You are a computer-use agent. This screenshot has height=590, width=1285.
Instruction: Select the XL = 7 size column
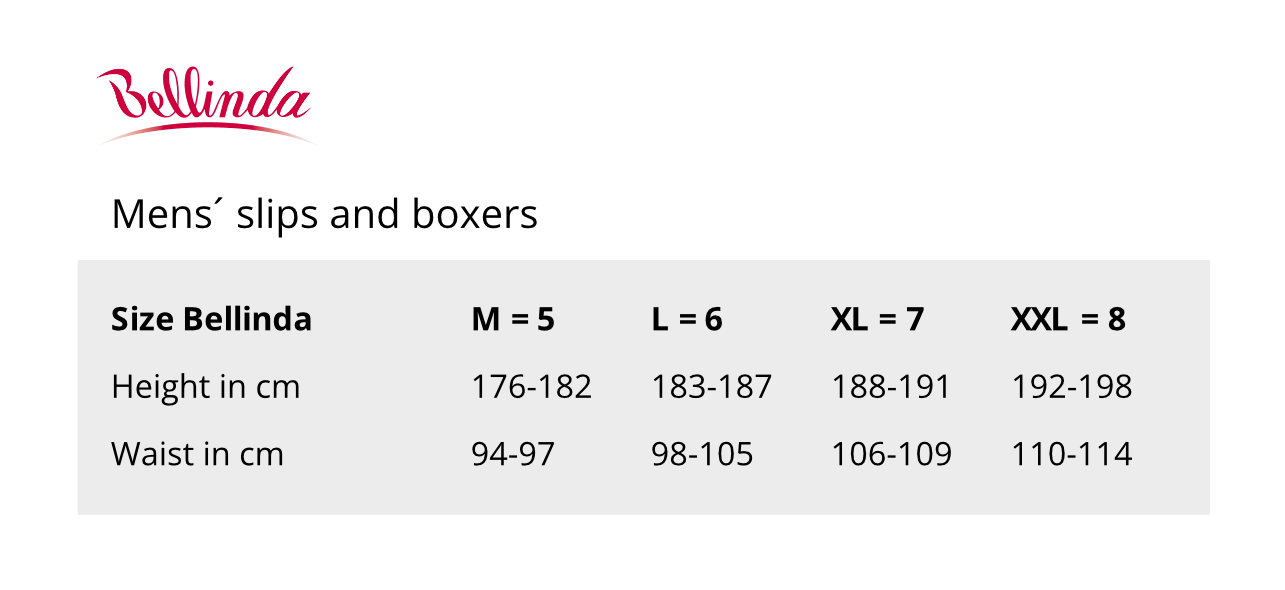[877, 319]
